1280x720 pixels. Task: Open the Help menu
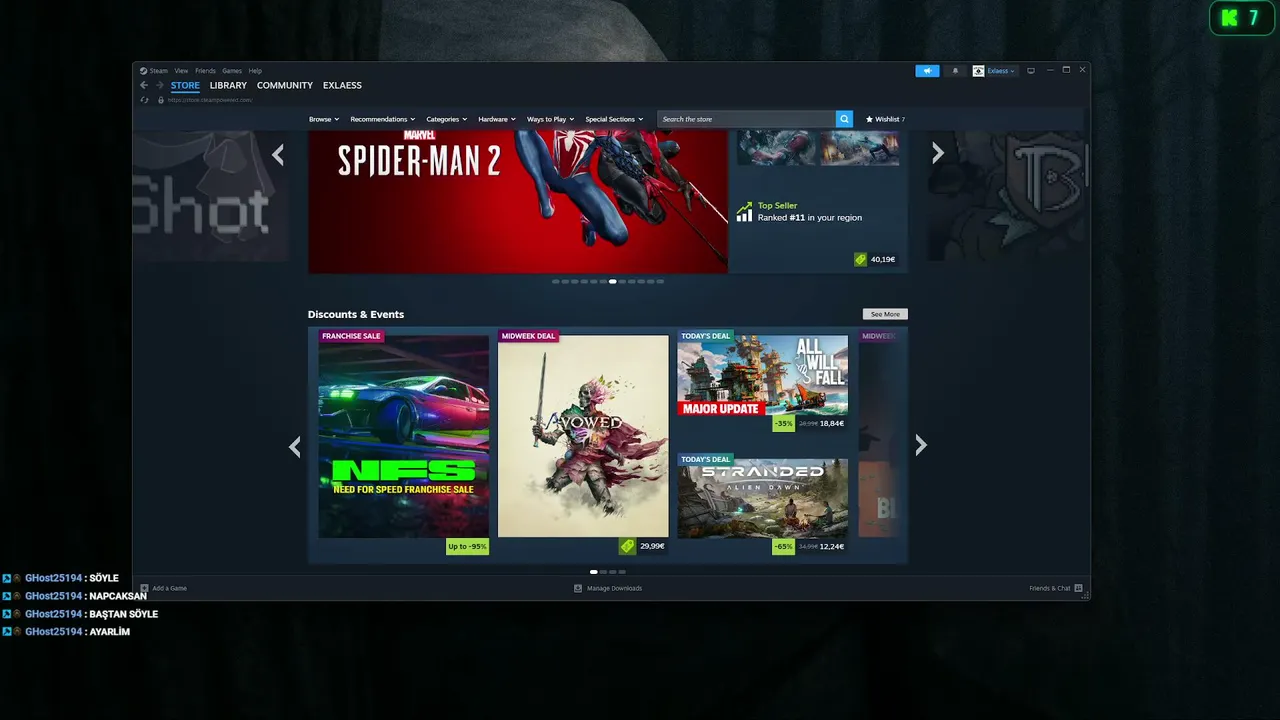(255, 71)
